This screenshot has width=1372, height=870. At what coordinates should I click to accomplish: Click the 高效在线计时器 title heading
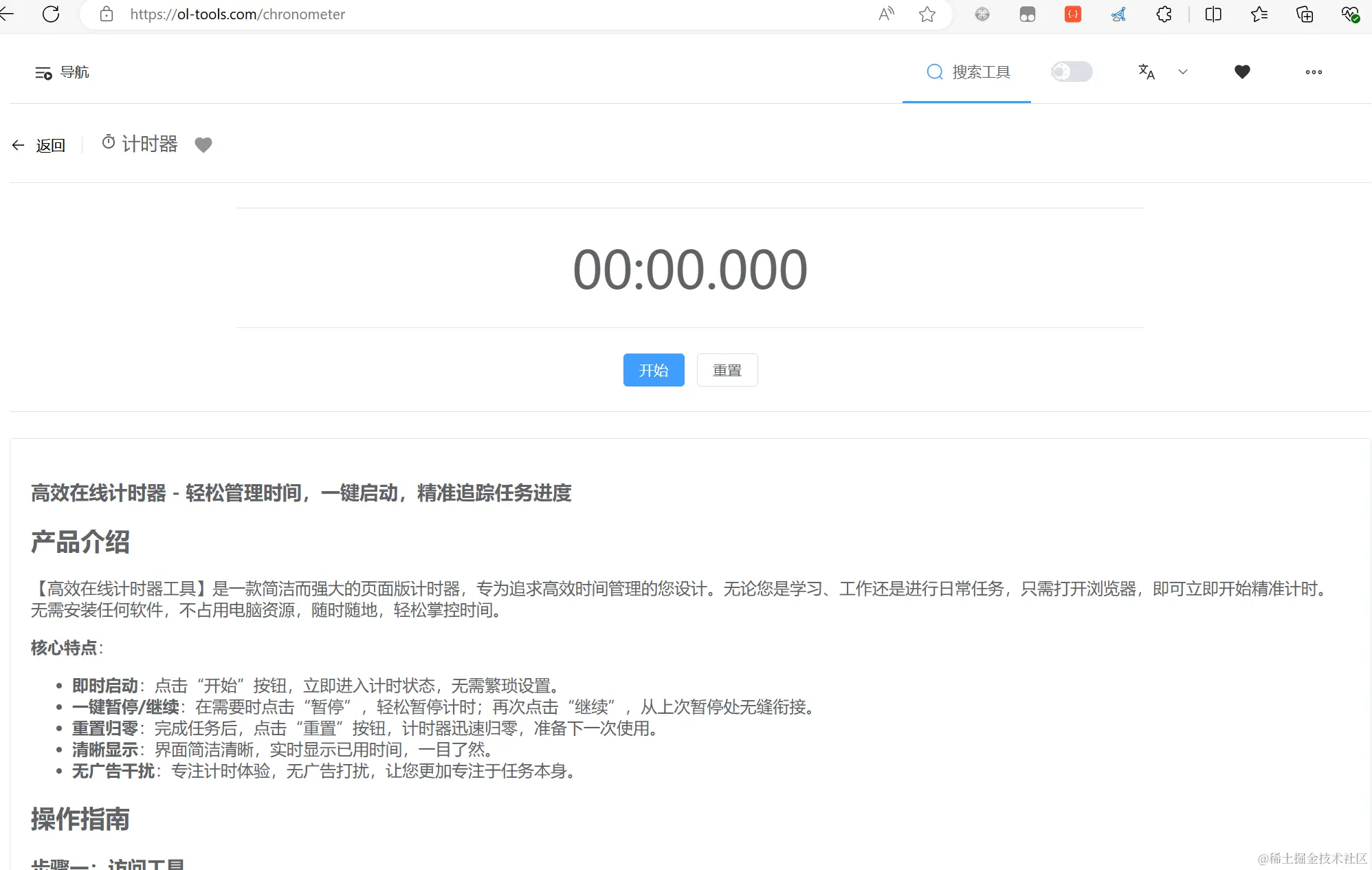point(301,493)
